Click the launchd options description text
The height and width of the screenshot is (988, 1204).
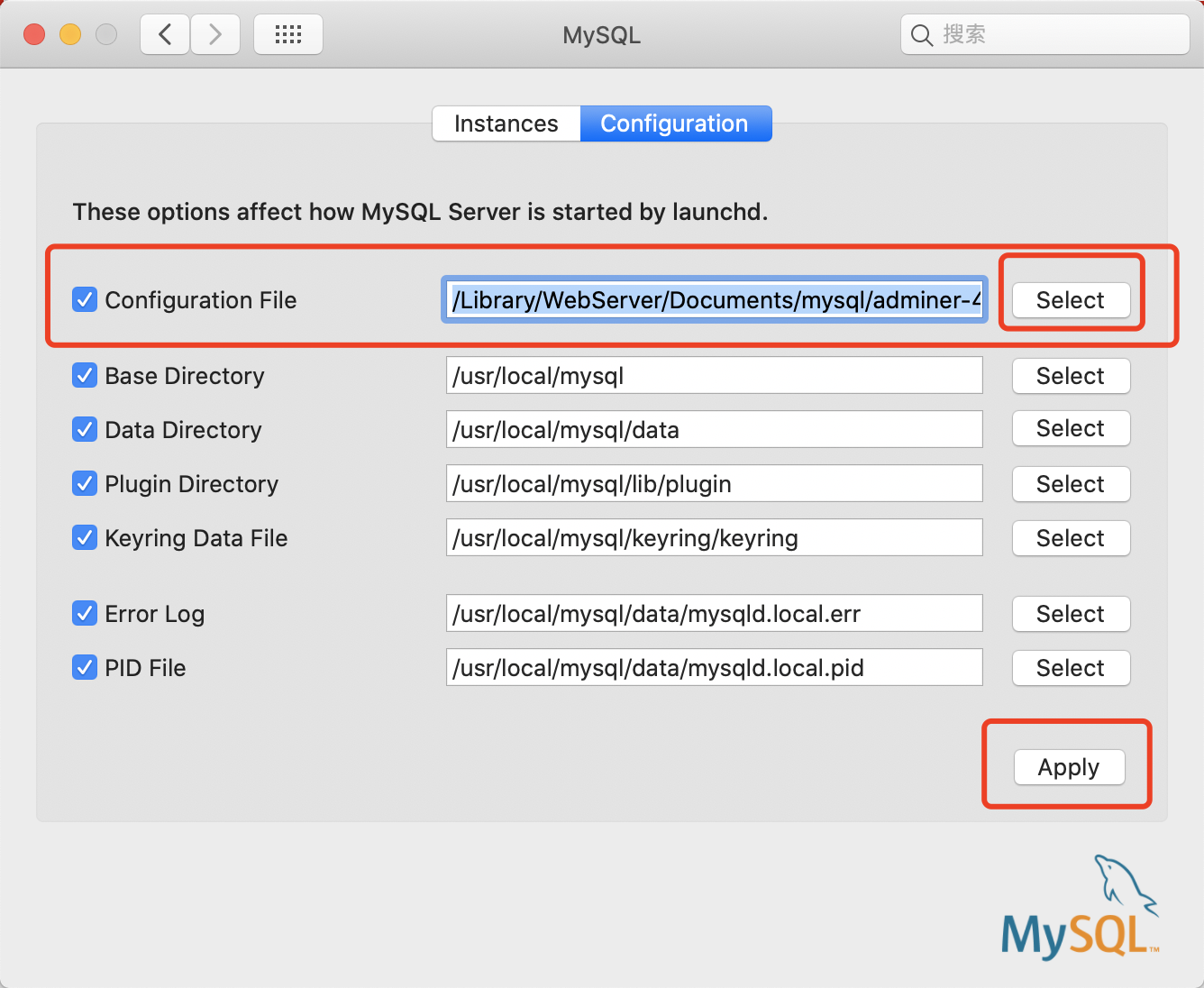(x=421, y=212)
